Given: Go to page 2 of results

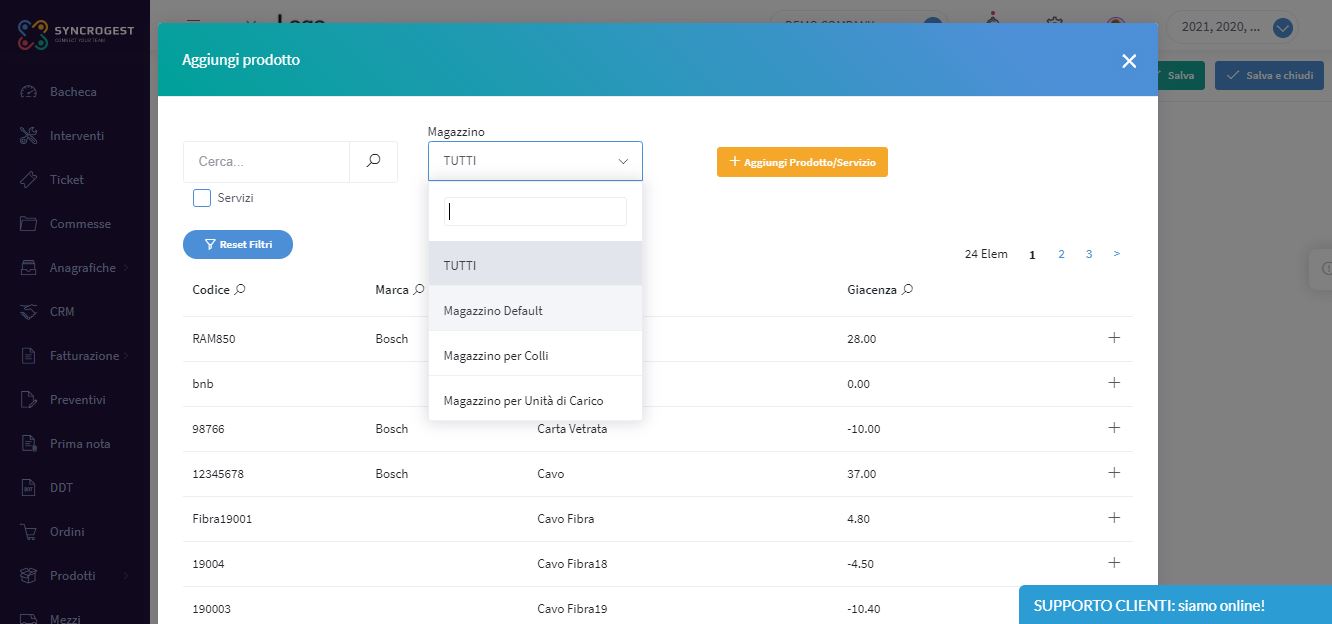Looking at the screenshot, I should [1061, 254].
